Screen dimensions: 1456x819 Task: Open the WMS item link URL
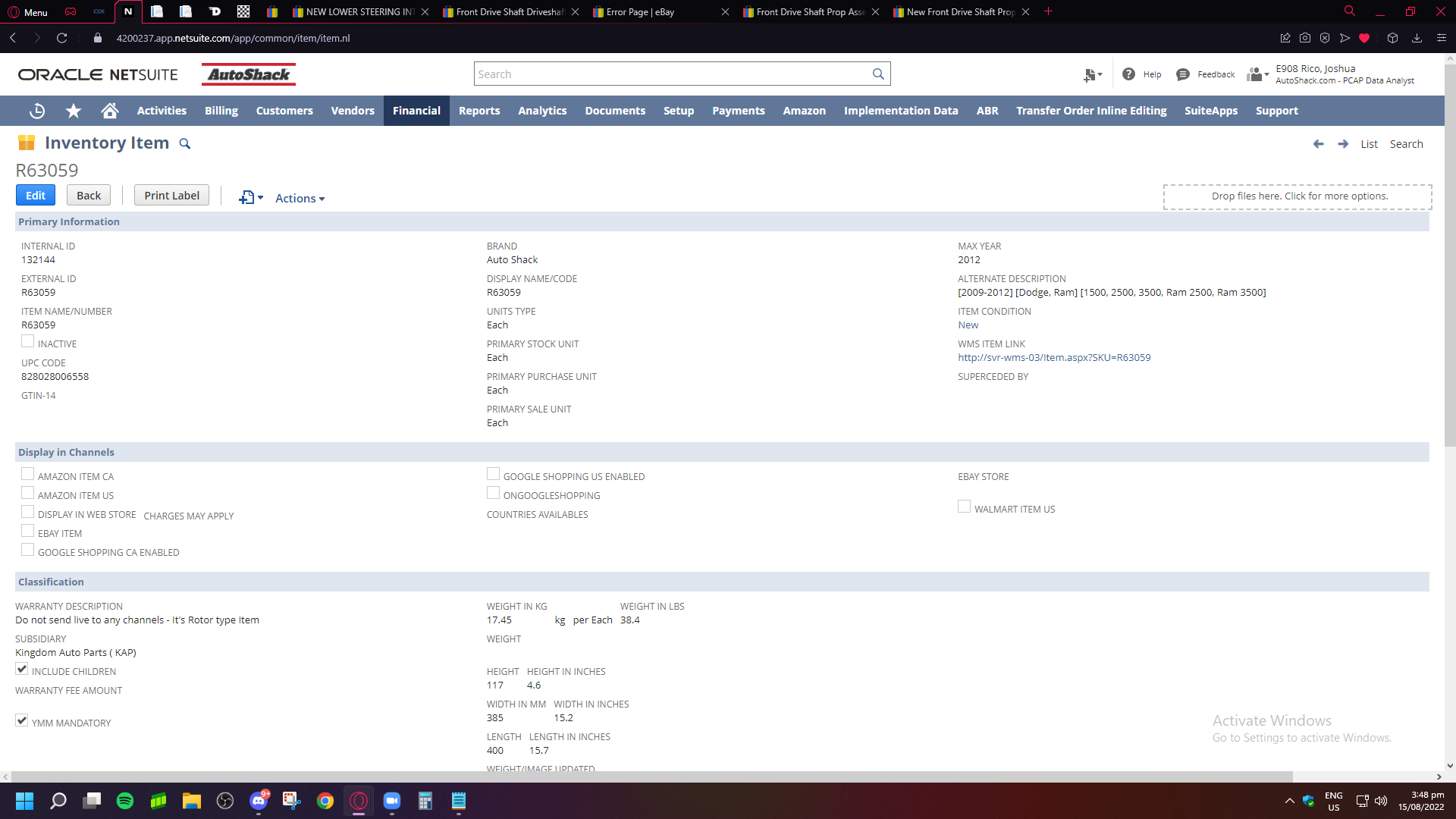[1054, 358]
